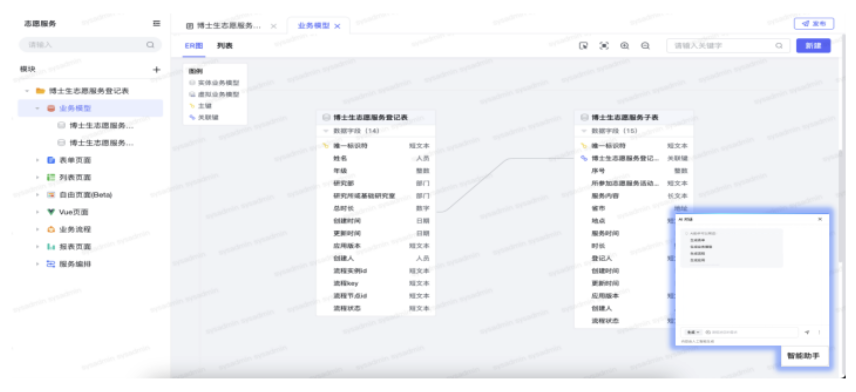Click the 服务编排 blue icon
Viewport: 856px width, 392px height.
(x=51, y=264)
